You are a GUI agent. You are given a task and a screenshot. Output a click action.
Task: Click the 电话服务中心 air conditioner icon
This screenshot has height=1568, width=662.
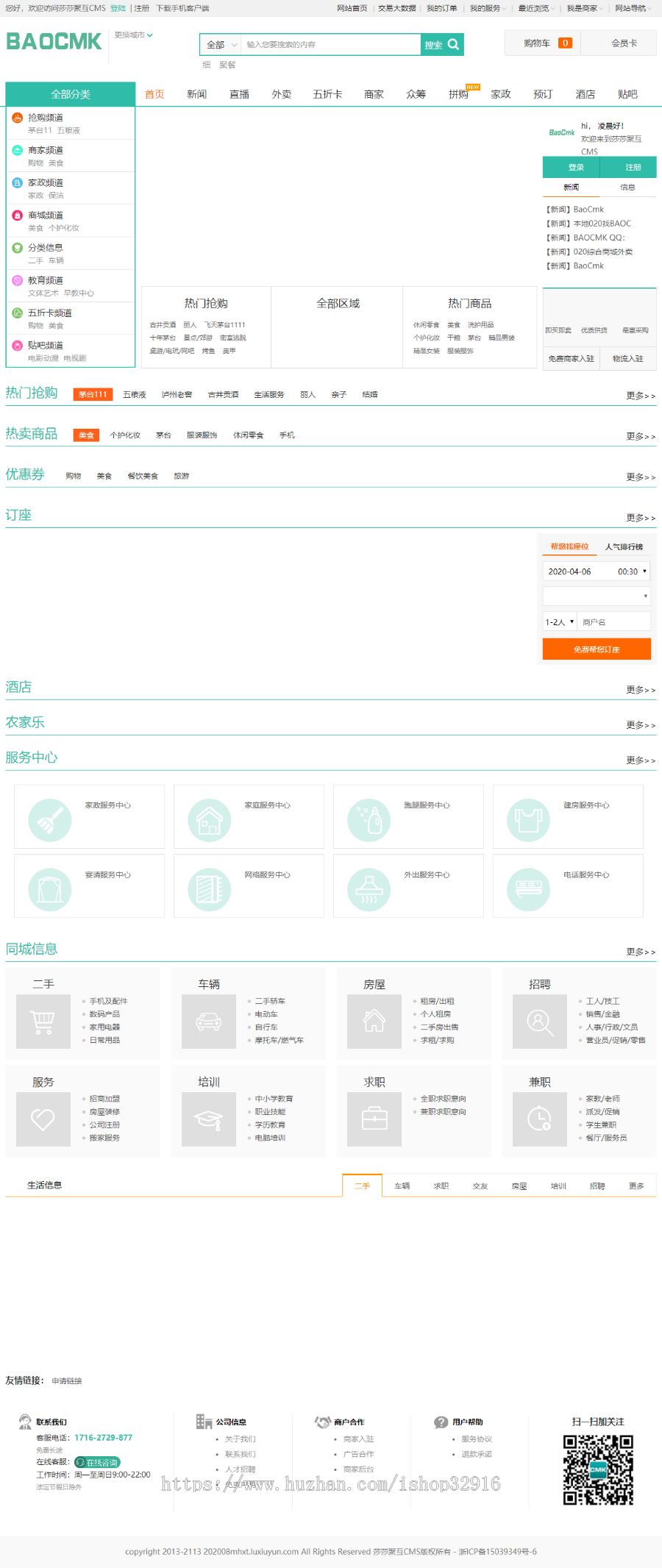point(529,889)
